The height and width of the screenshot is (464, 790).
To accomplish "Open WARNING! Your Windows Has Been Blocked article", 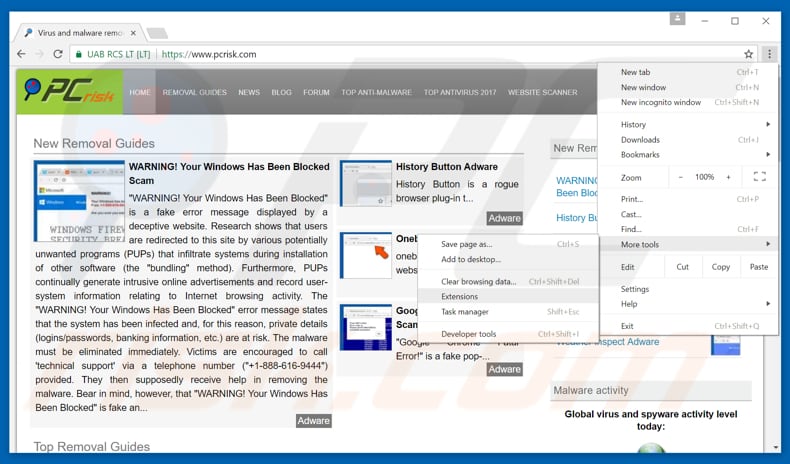I will (229, 173).
